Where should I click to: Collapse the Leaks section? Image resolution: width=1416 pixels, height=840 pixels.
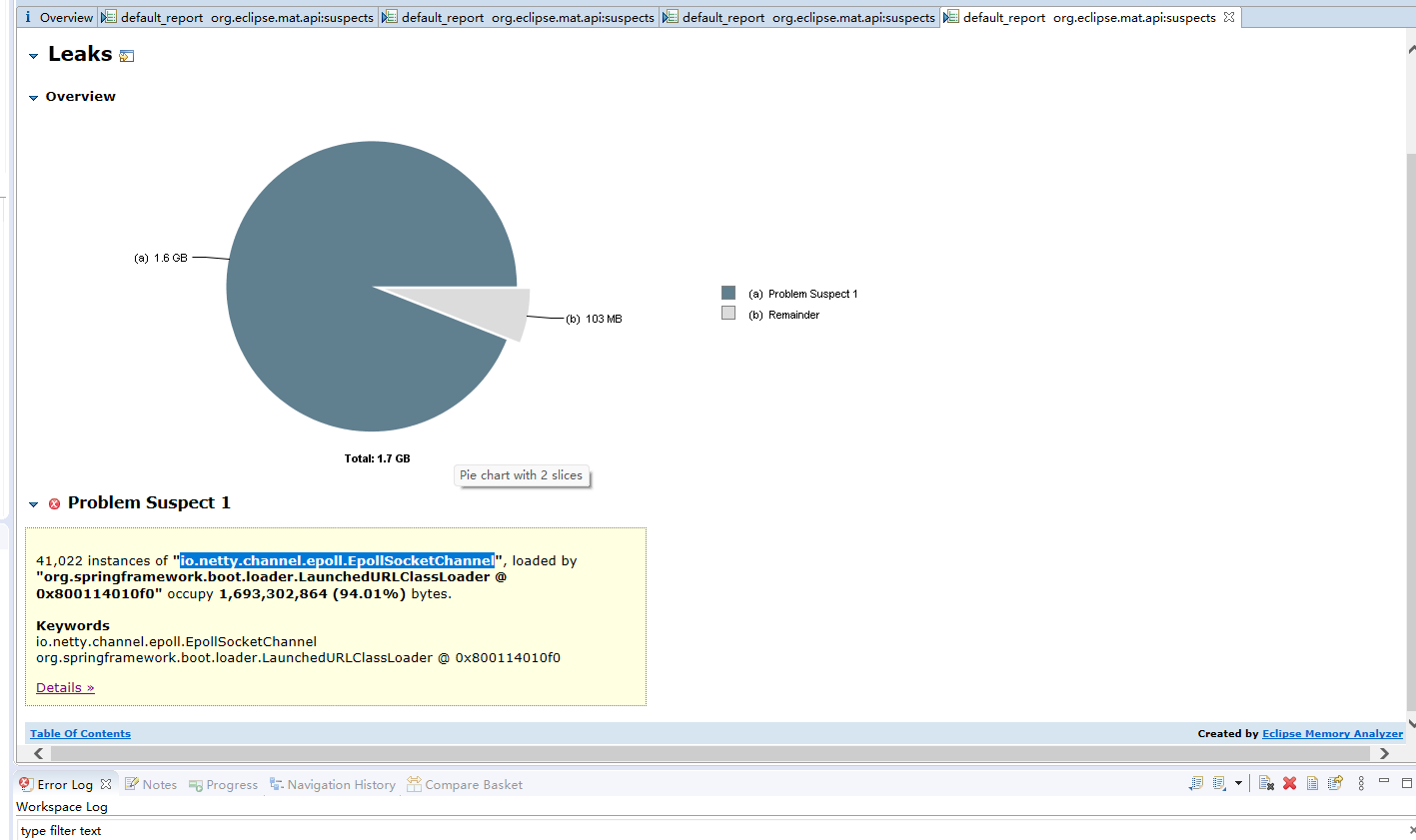click(x=34, y=56)
